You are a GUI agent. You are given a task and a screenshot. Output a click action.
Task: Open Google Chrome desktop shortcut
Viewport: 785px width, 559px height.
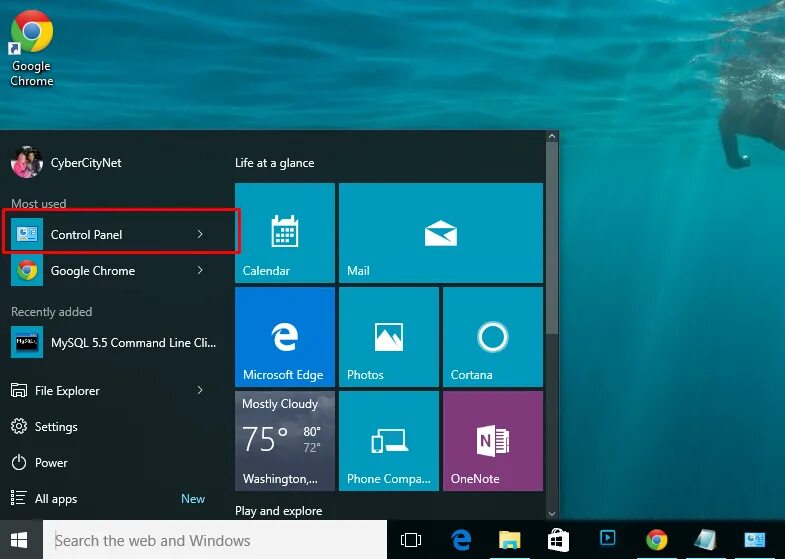coord(32,49)
